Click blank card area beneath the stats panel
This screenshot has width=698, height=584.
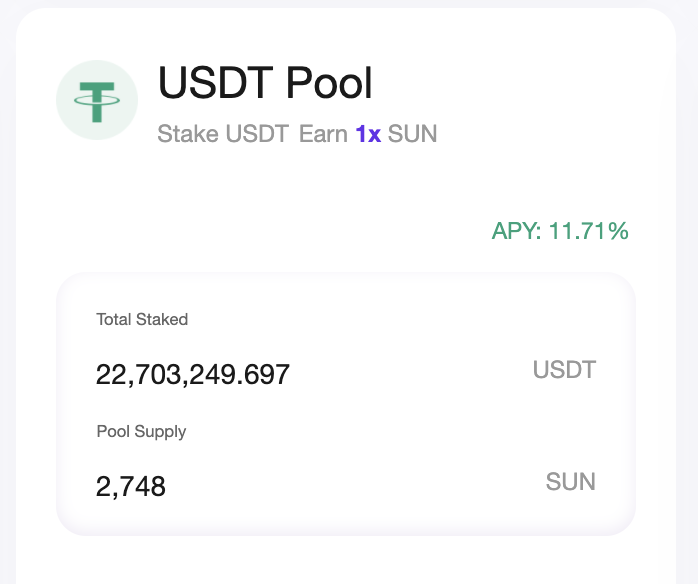[x=346, y=561]
